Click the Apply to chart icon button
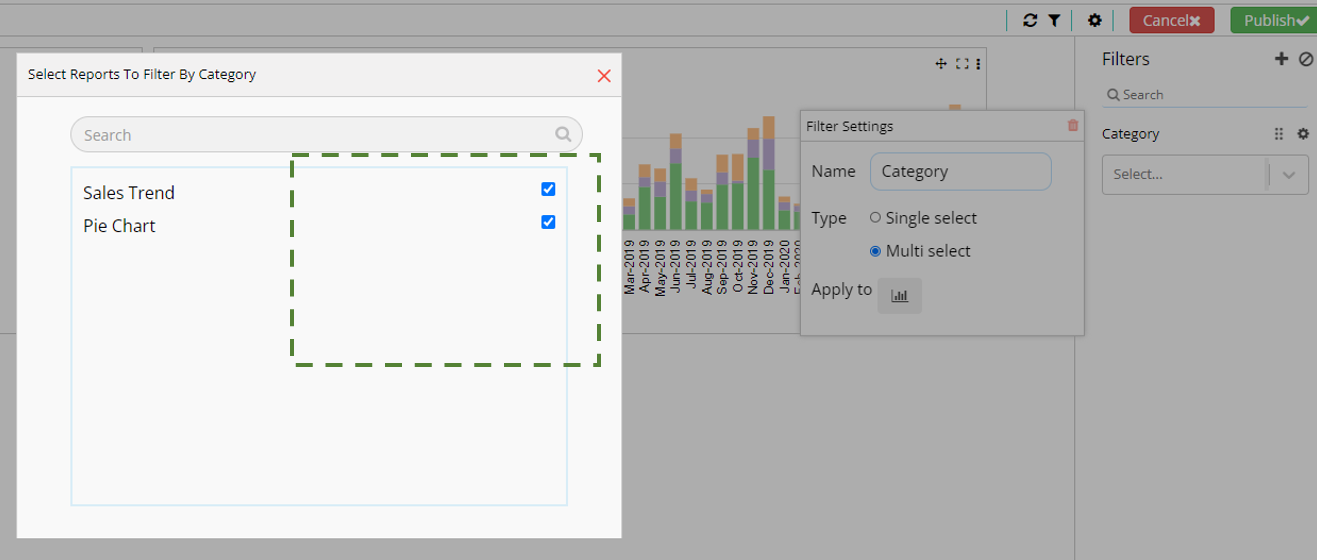 (899, 296)
